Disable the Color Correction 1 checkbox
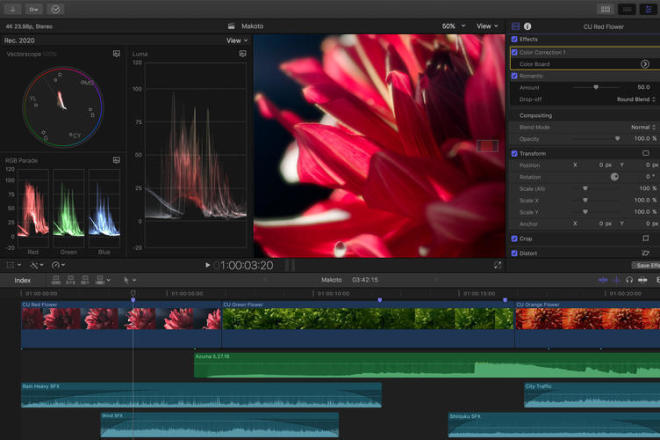Image resolution: width=660 pixels, height=440 pixels. coord(514,53)
